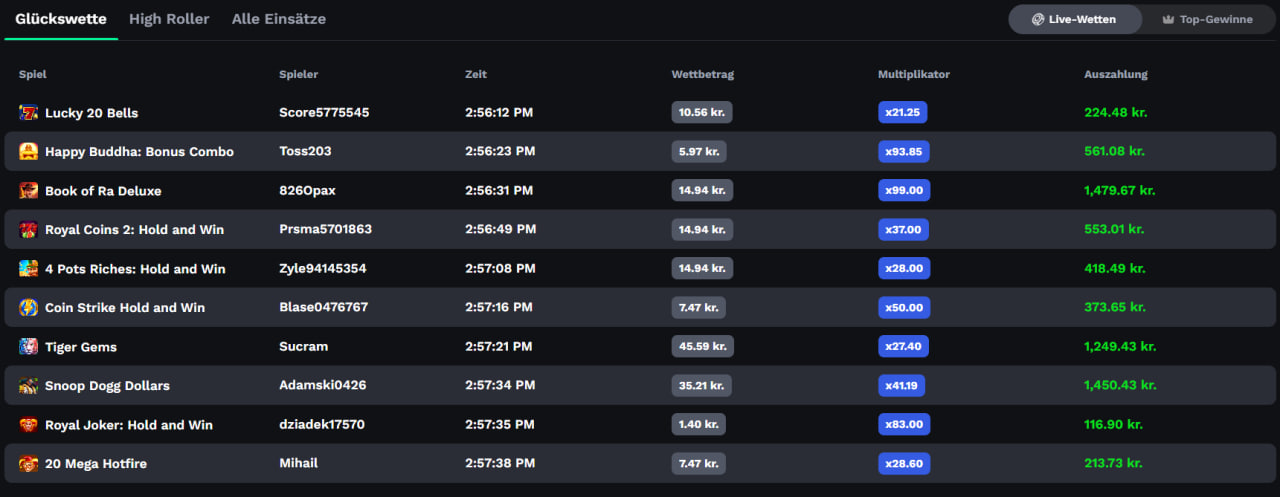Click the Tiger Gems game icon
This screenshot has width=1280, height=497.
pyautogui.click(x=28, y=347)
